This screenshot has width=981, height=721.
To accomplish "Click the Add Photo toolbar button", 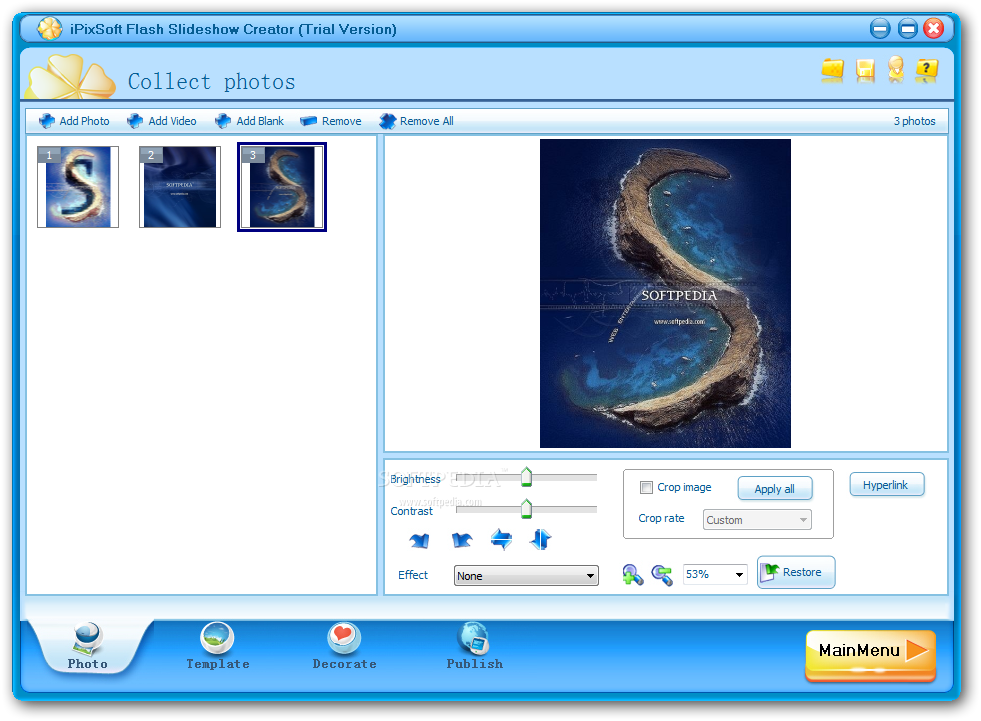I will click(74, 121).
